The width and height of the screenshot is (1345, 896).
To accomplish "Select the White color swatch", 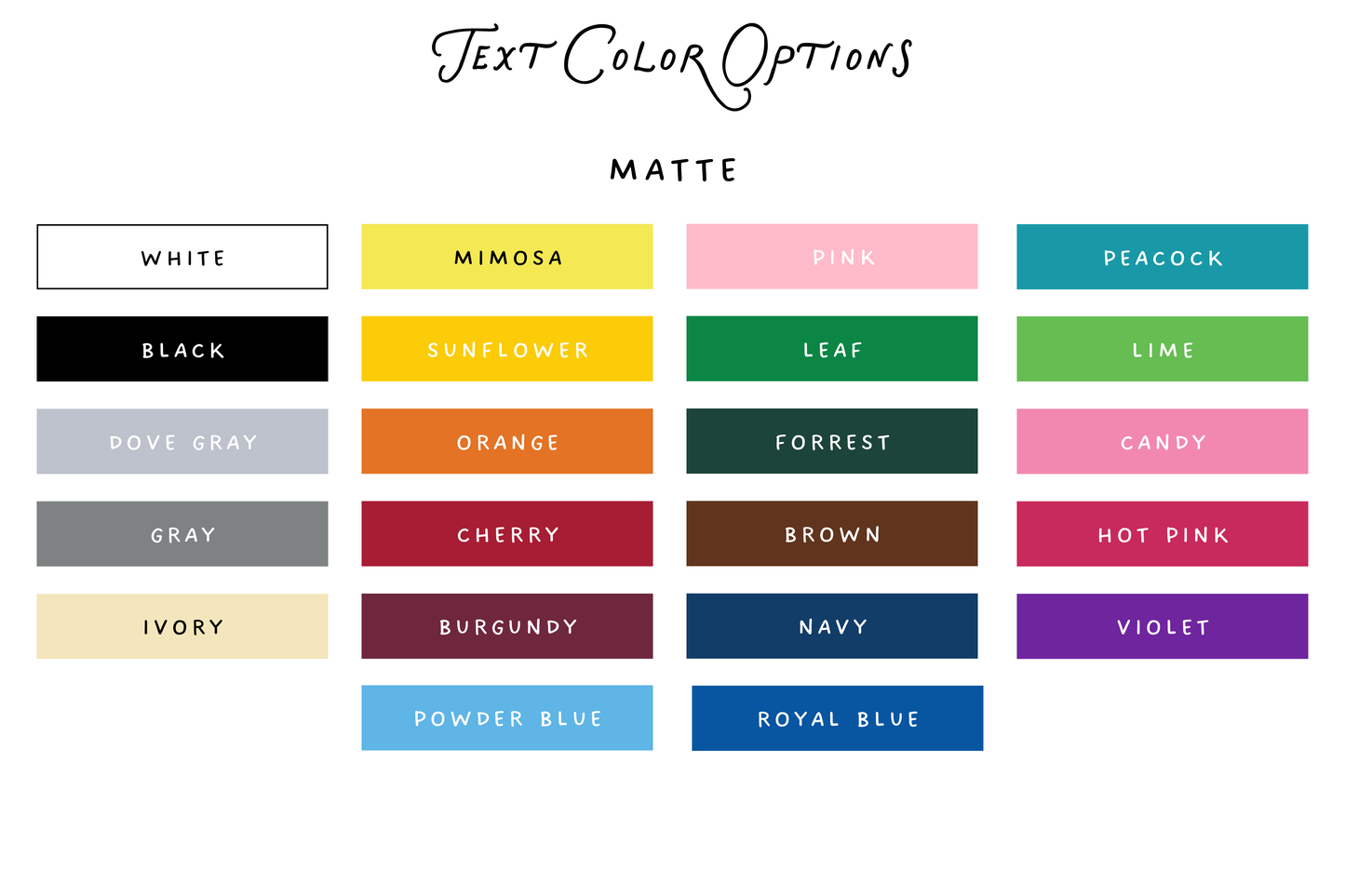I will pos(182,257).
